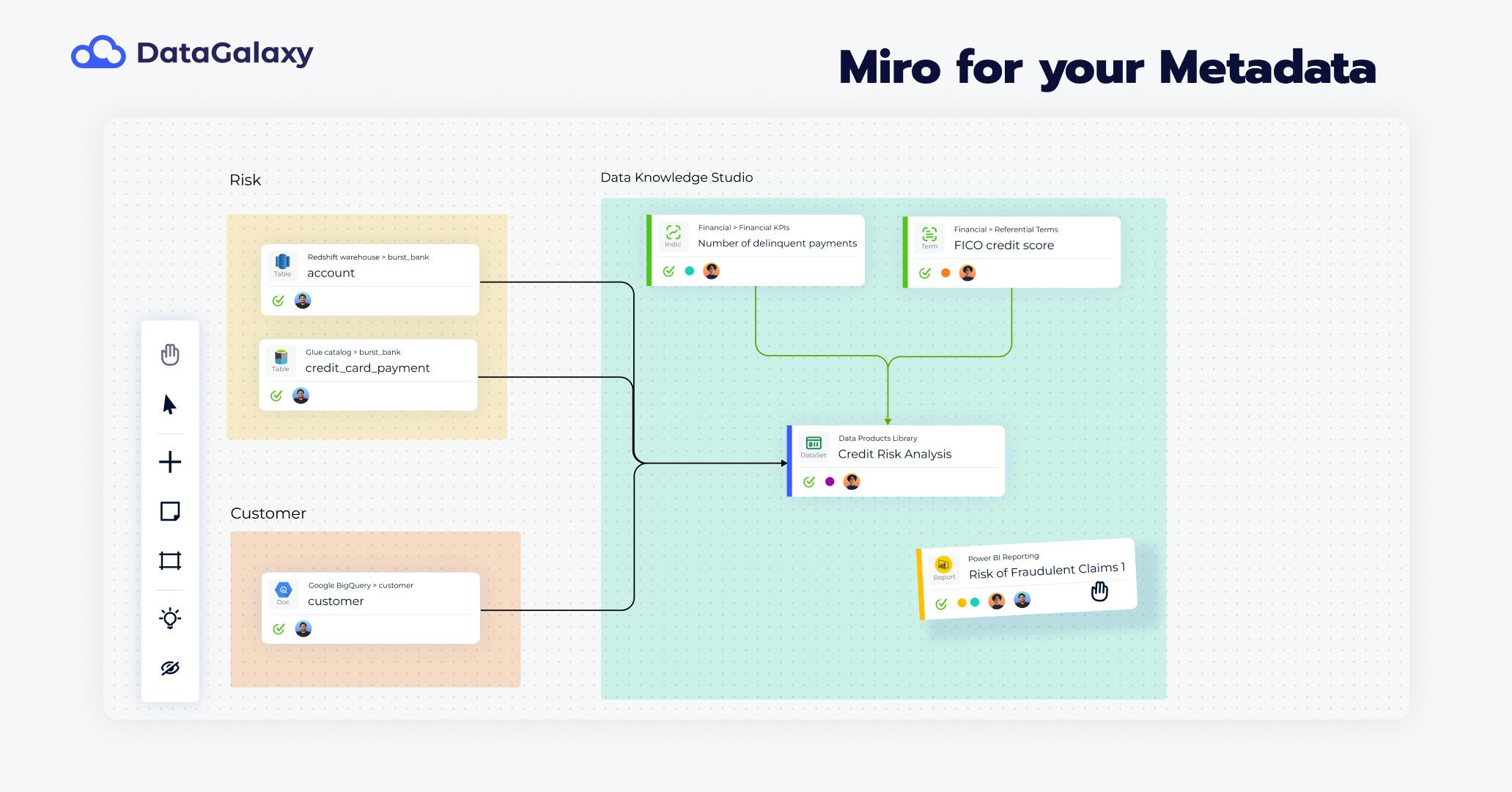This screenshot has height=792, width=1512.
Task: Click the validated check on account card
Action: [279, 301]
